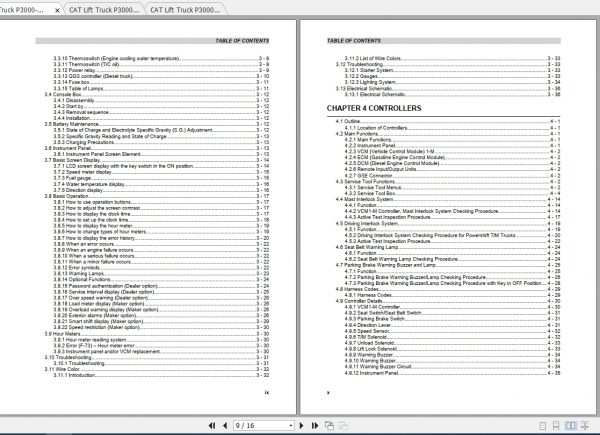Click the TABLE OF CONTENTS header on left page
The image size is (600, 435).
[242, 41]
